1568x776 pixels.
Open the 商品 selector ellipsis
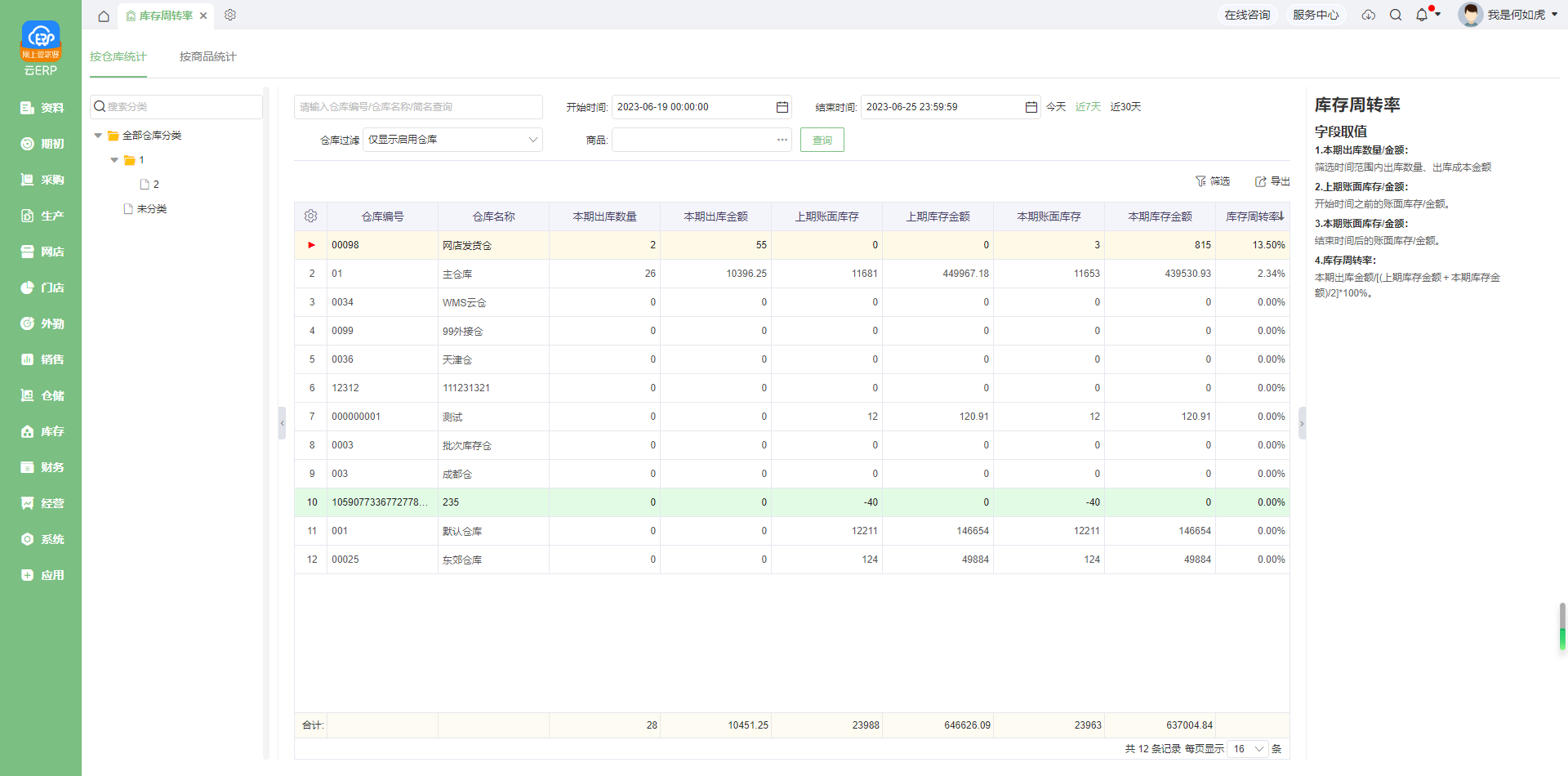pos(782,140)
